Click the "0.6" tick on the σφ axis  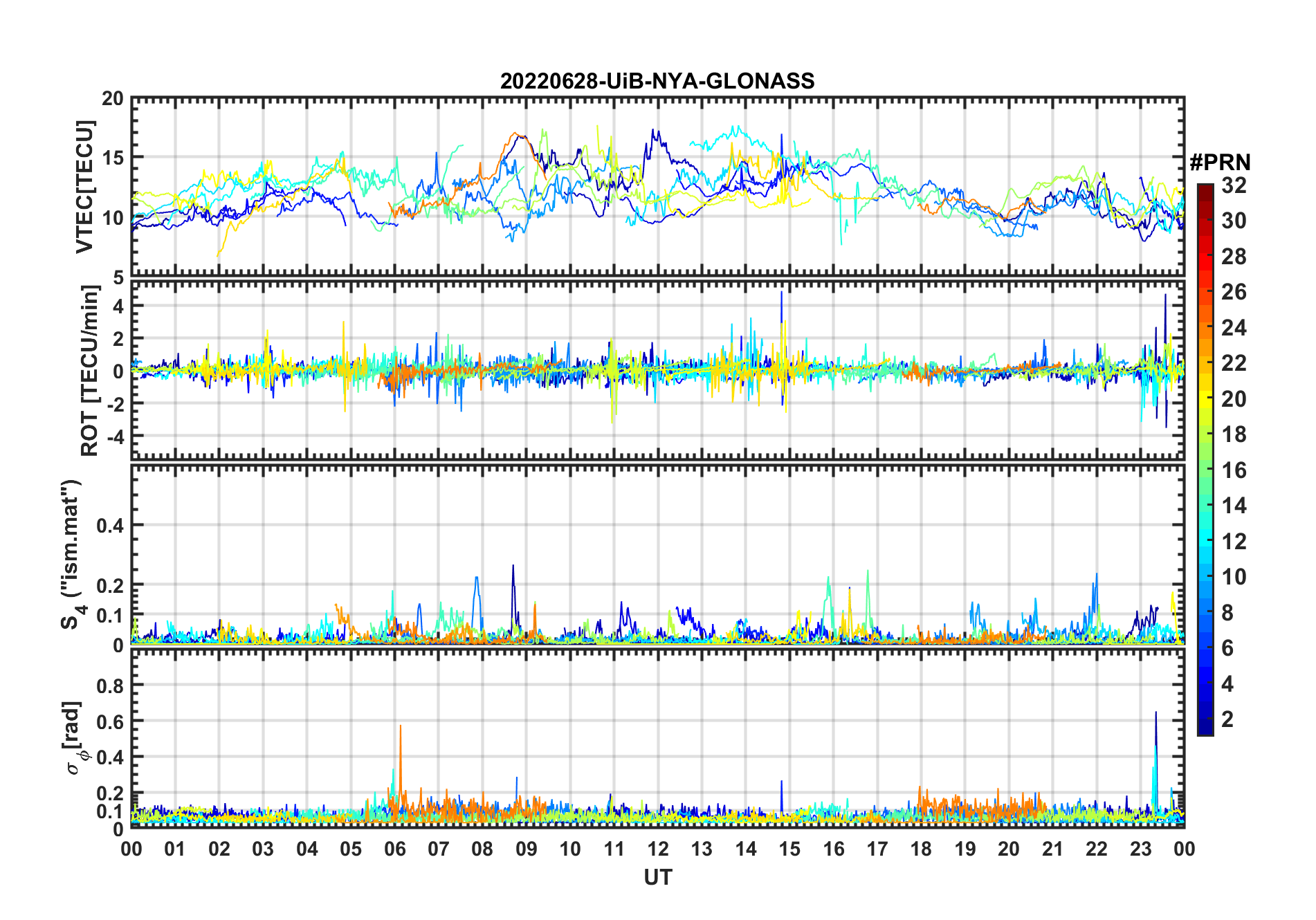pos(110,721)
